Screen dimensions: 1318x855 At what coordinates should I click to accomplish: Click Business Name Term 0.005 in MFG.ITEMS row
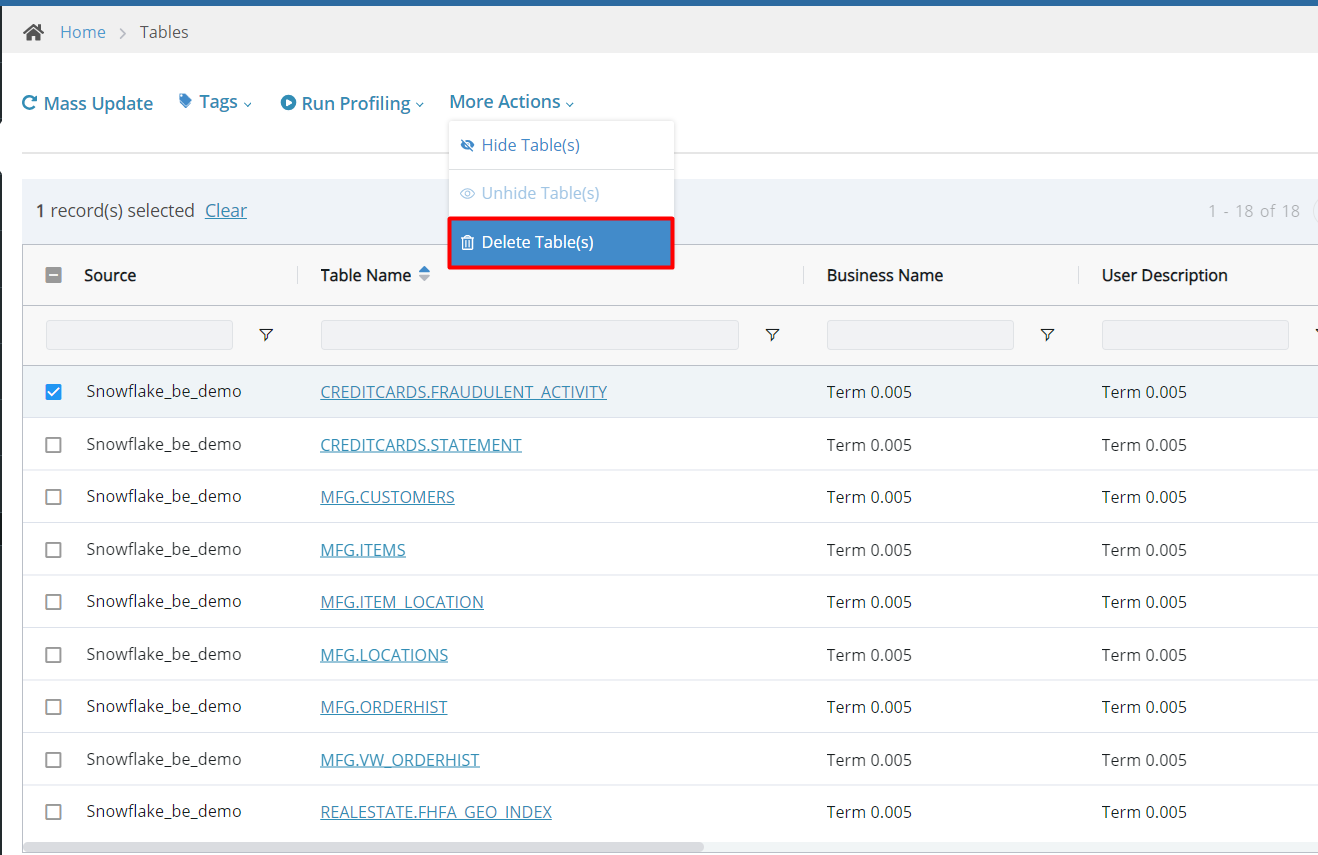click(869, 550)
